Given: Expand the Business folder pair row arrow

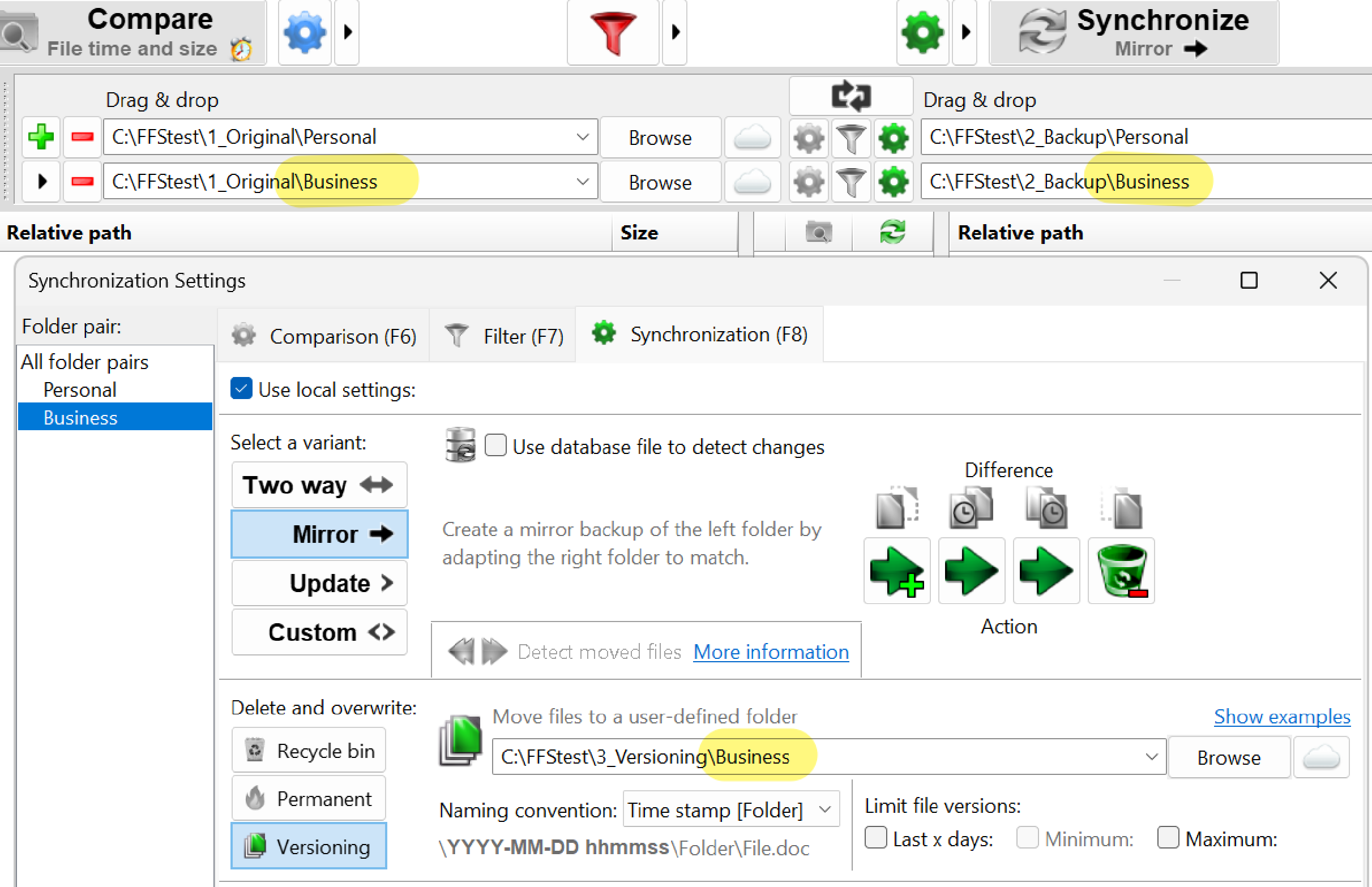Looking at the screenshot, I should click(x=41, y=182).
